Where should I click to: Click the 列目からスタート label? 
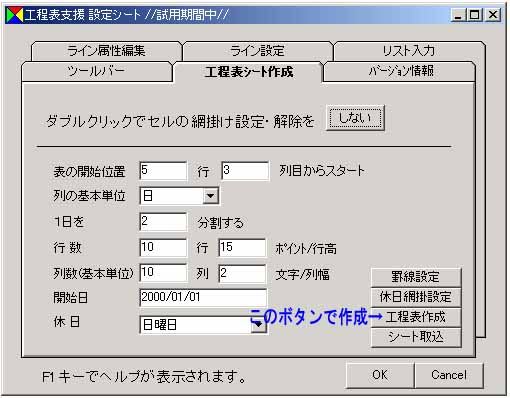(x=322, y=171)
